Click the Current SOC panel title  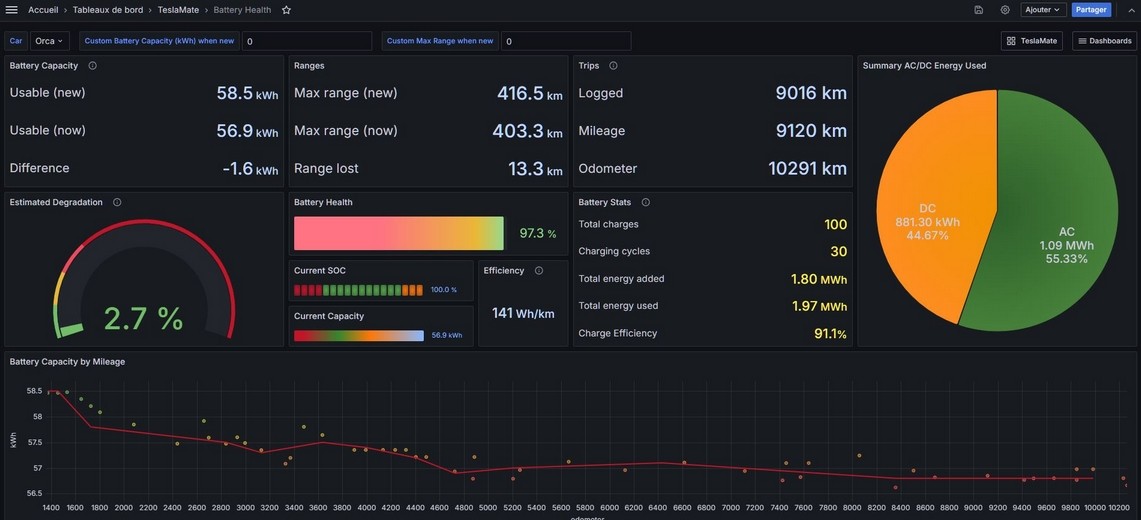point(320,271)
